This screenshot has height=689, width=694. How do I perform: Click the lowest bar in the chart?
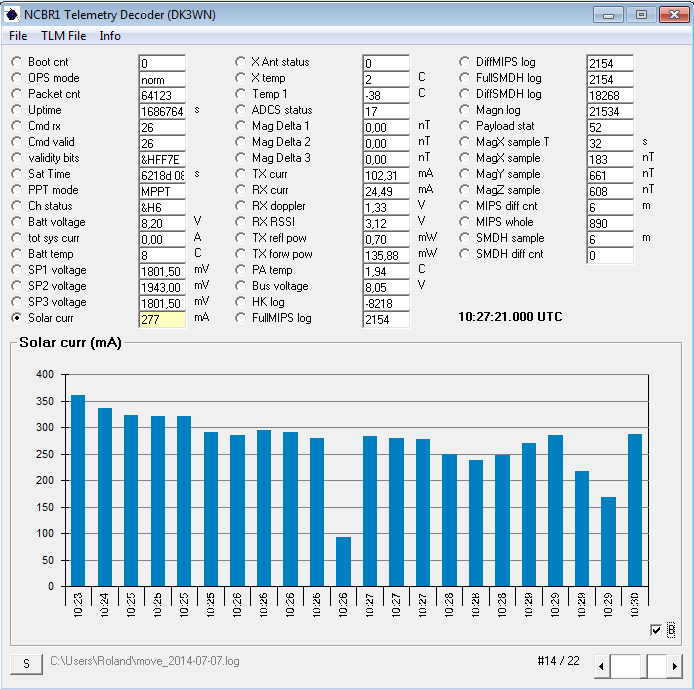tap(343, 561)
